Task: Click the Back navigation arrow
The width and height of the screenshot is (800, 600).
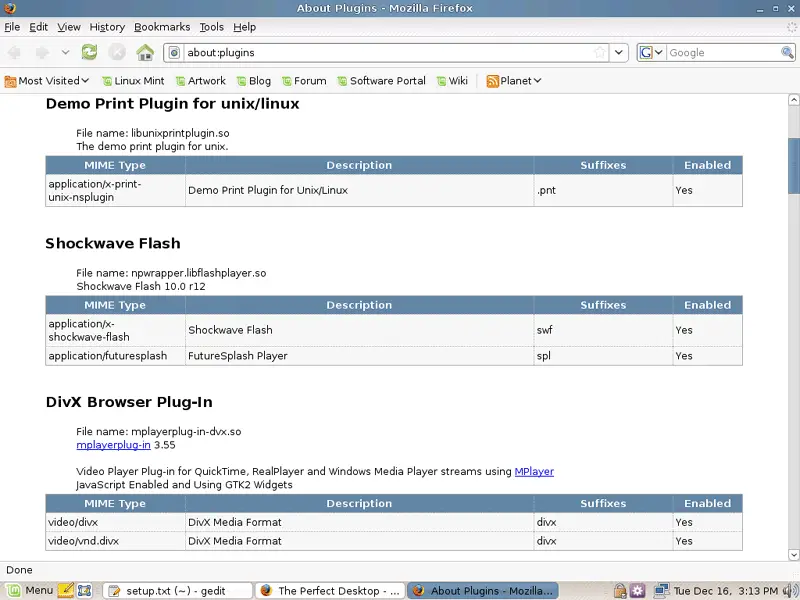Action: click(x=14, y=52)
